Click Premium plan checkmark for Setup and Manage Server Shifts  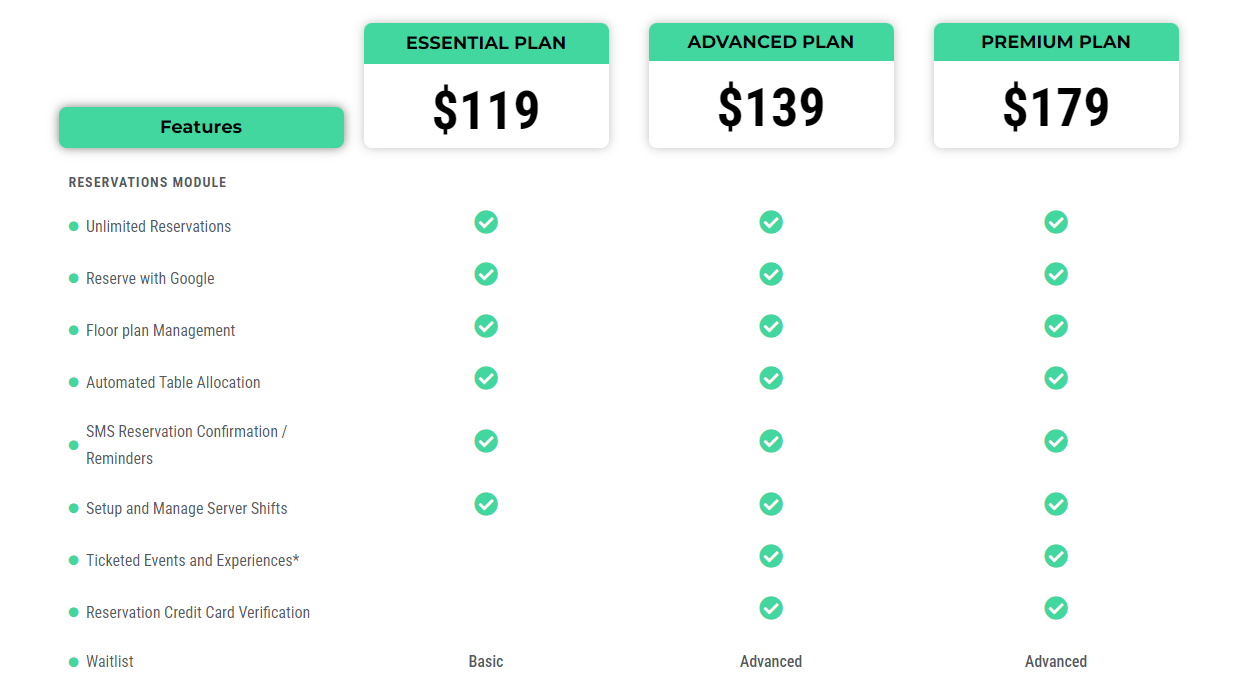pyautogui.click(x=1056, y=504)
